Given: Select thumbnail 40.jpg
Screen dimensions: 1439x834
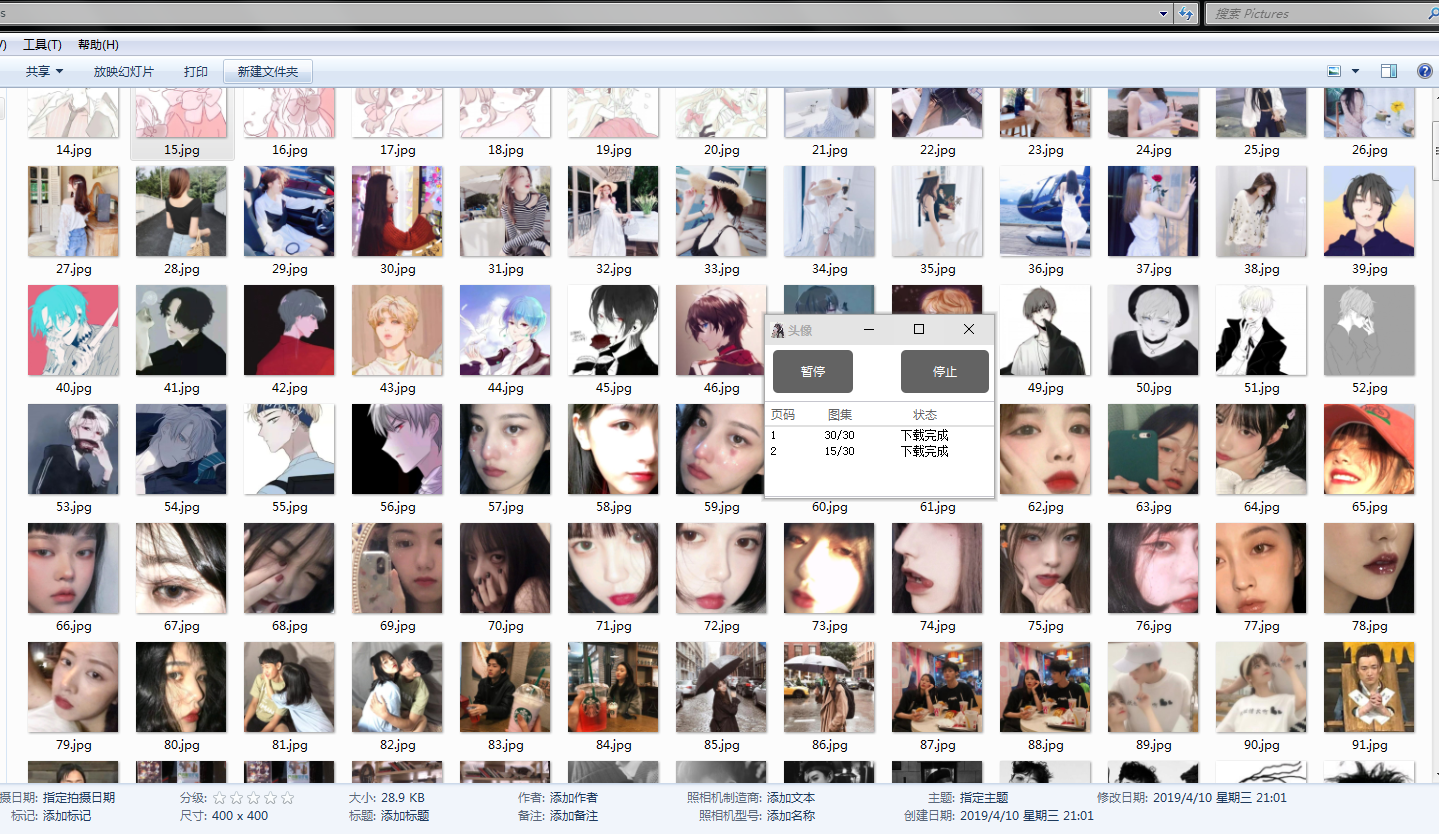Looking at the screenshot, I should click(x=74, y=330).
